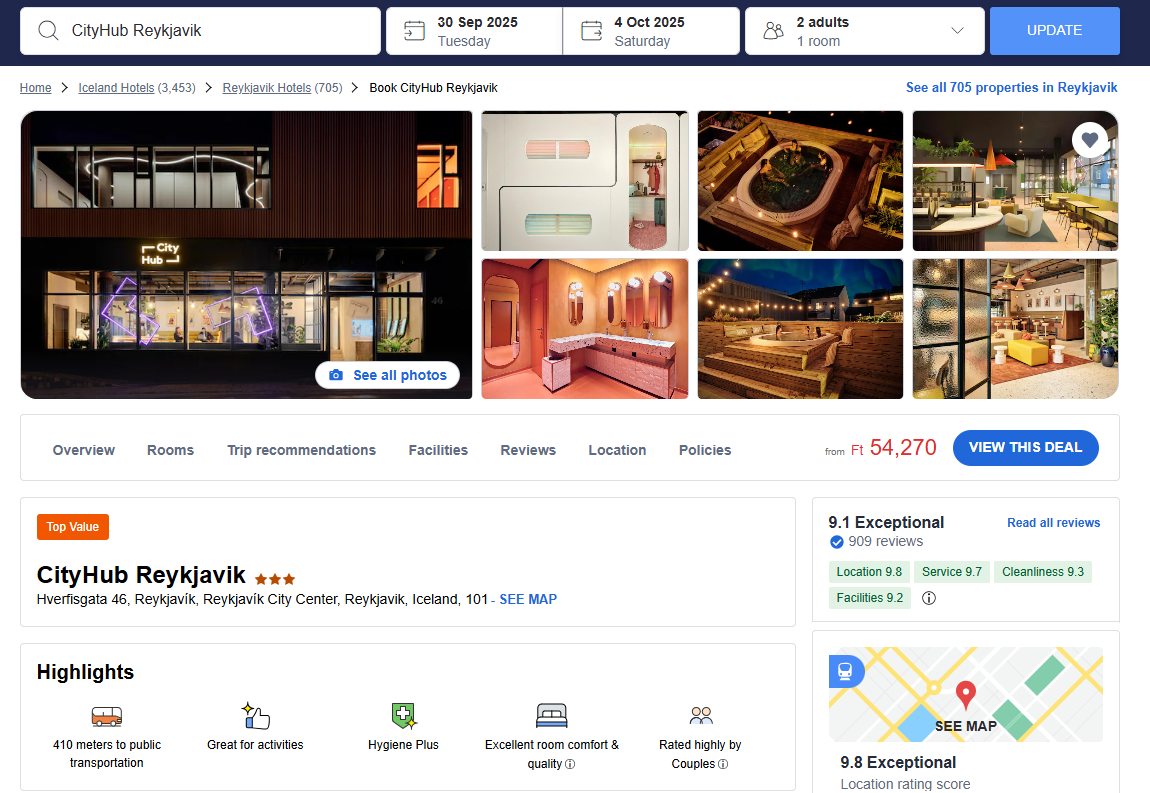Viewport: 1150px width, 793px height.
Task: Click the Great for activities thumbs-up icon
Action: tap(256, 716)
